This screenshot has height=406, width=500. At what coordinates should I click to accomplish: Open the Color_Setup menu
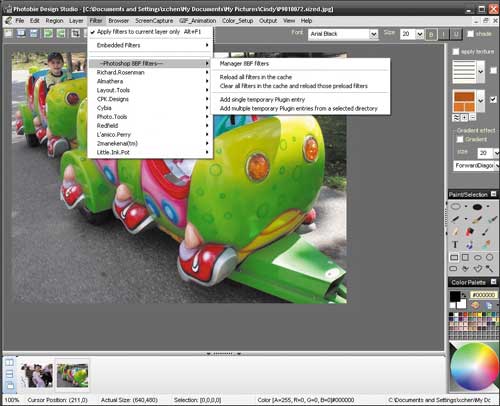point(237,21)
